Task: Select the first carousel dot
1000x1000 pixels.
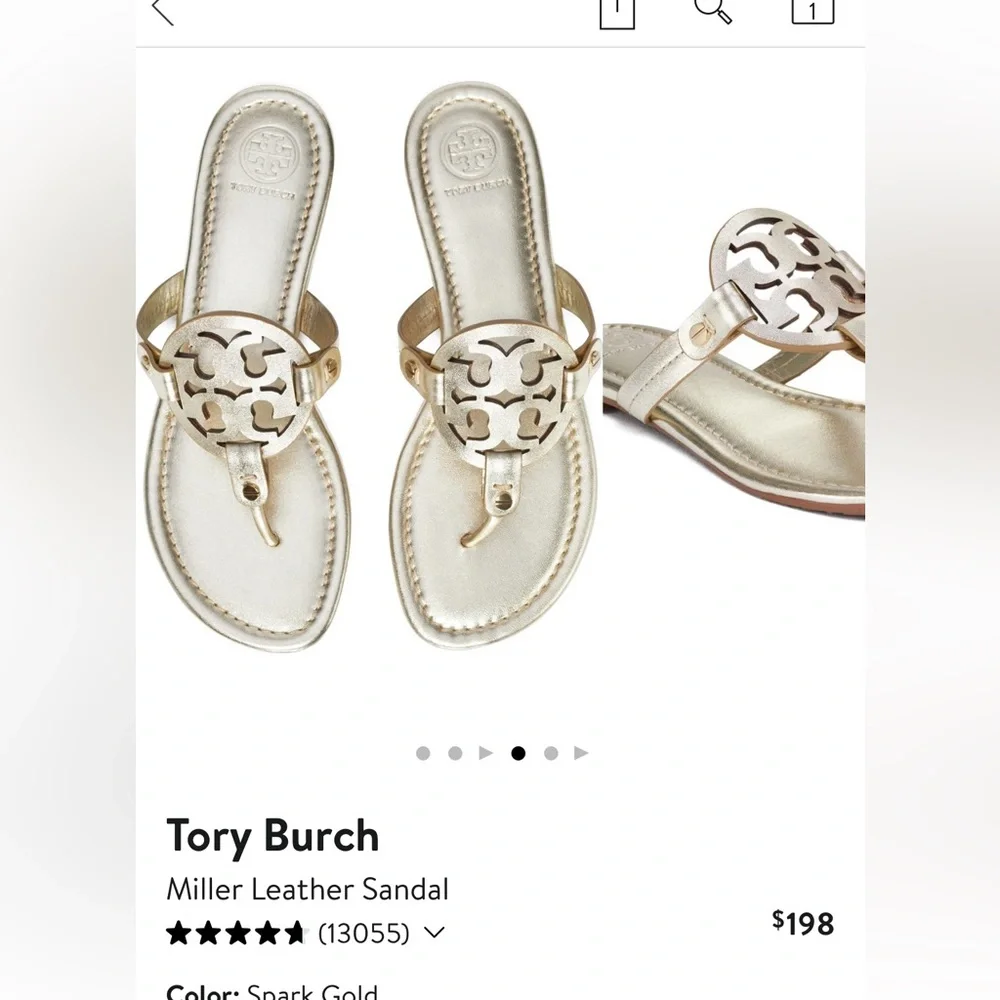Action: coord(422,752)
